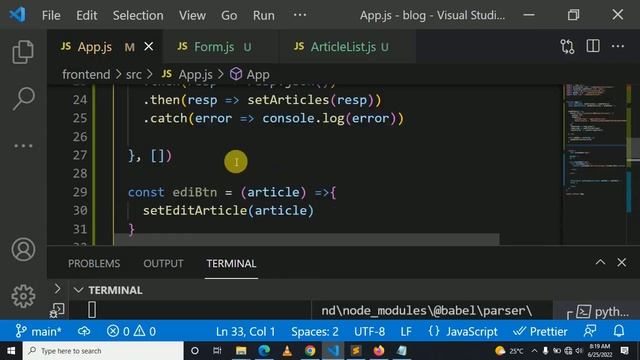Screen dimensions: 640x360
Task: Click the main* git branch indicator
Action: 38,331
